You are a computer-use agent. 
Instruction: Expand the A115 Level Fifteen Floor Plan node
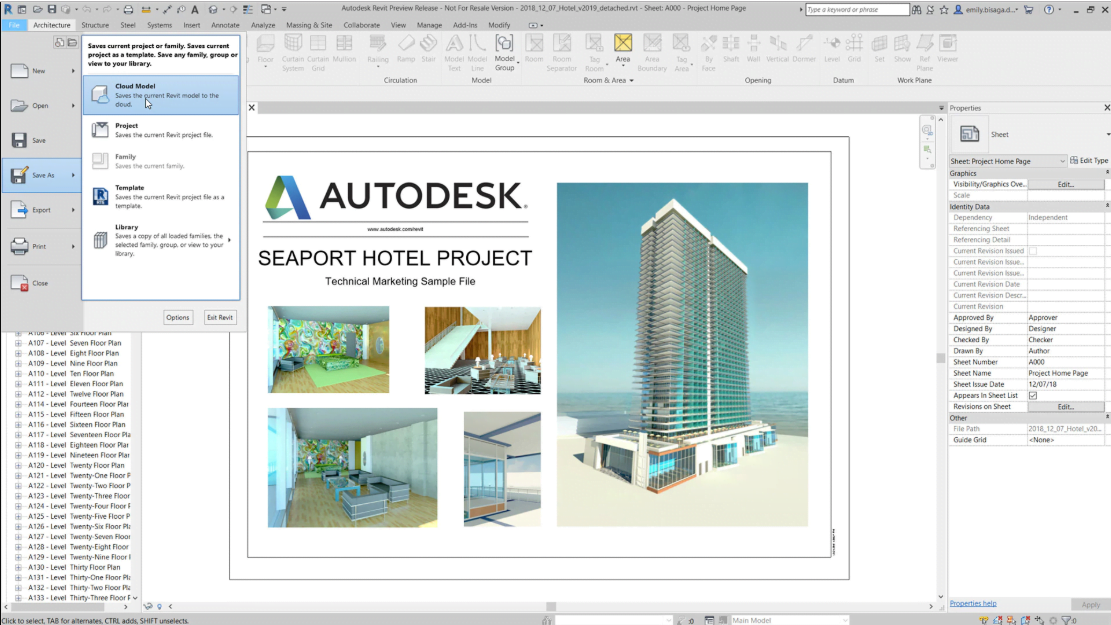(x=18, y=415)
